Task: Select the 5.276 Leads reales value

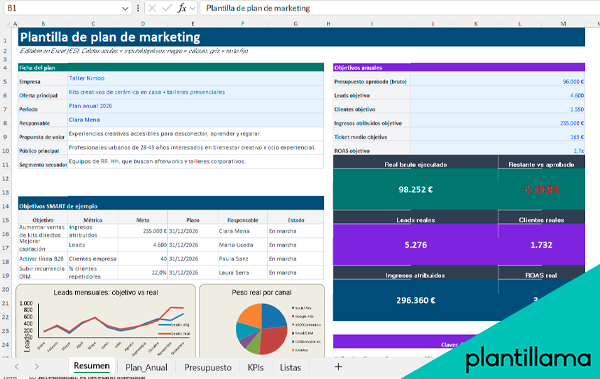Action: click(416, 245)
